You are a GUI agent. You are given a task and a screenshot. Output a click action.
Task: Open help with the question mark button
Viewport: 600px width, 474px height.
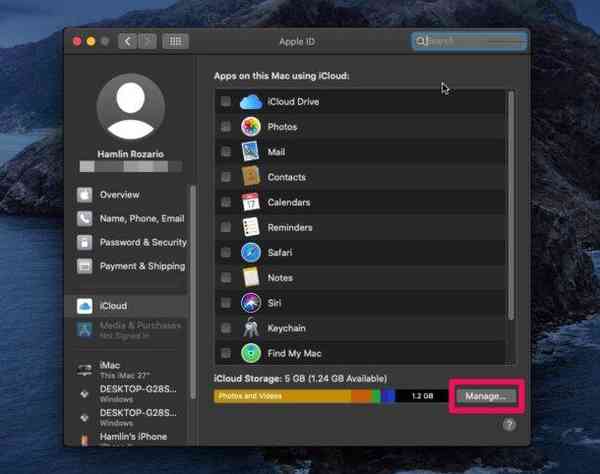click(509, 425)
